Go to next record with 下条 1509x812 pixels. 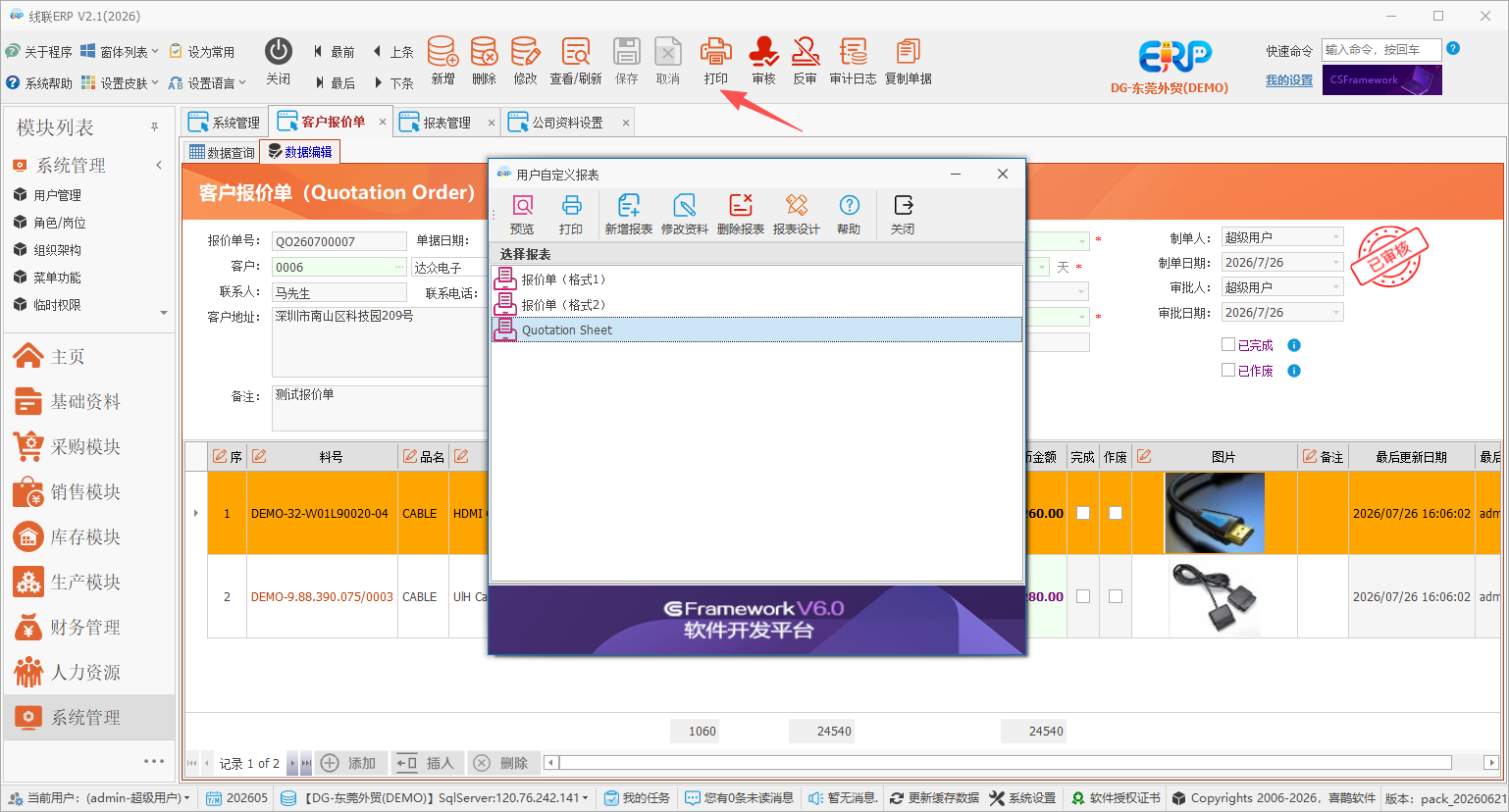(392, 83)
